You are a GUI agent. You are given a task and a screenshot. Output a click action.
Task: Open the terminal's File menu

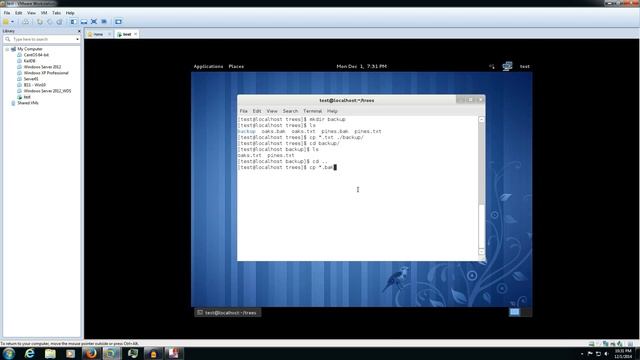tap(243, 111)
